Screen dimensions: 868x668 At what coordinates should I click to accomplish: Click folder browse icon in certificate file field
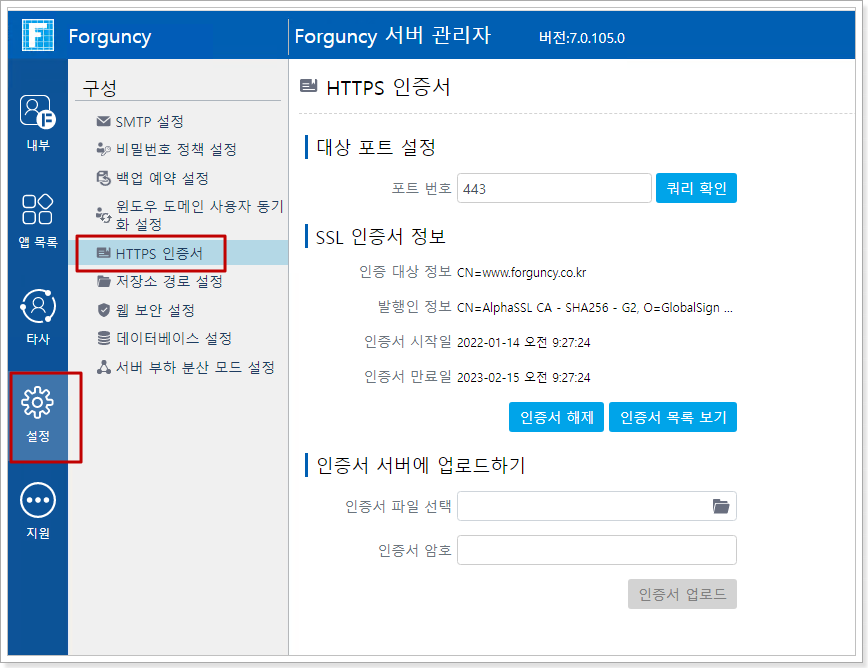click(721, 506)
